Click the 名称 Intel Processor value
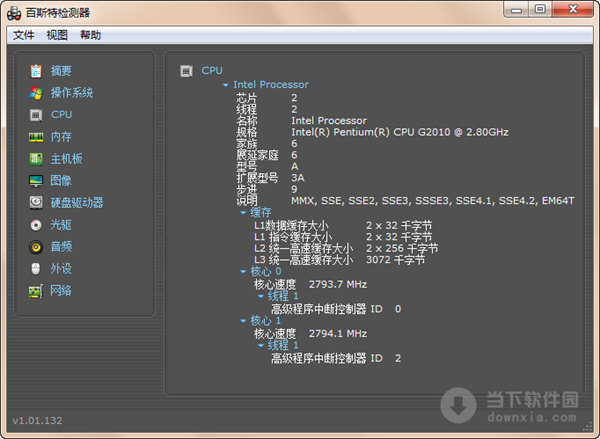The width and height of the screenshot is (600, 439). pyautogui.click(x=329, y=121)
